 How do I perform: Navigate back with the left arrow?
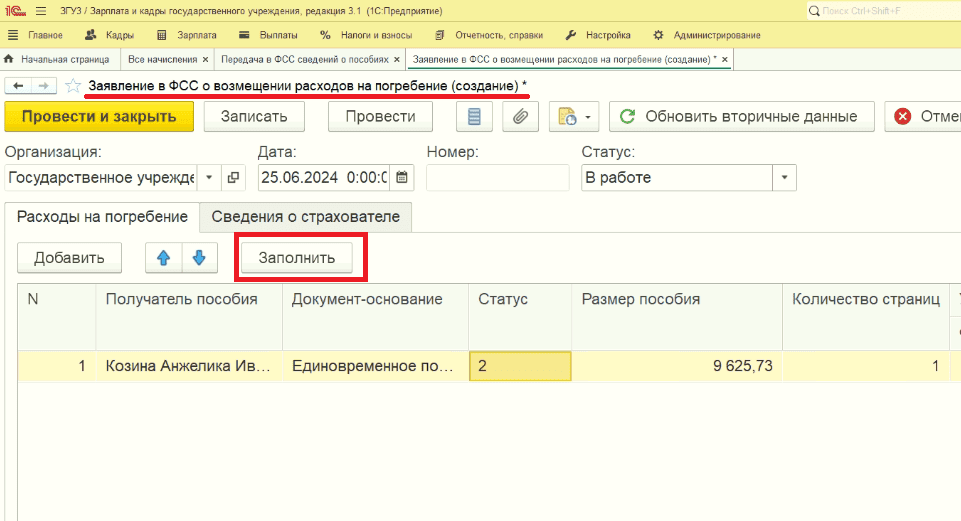click(18, 86)
